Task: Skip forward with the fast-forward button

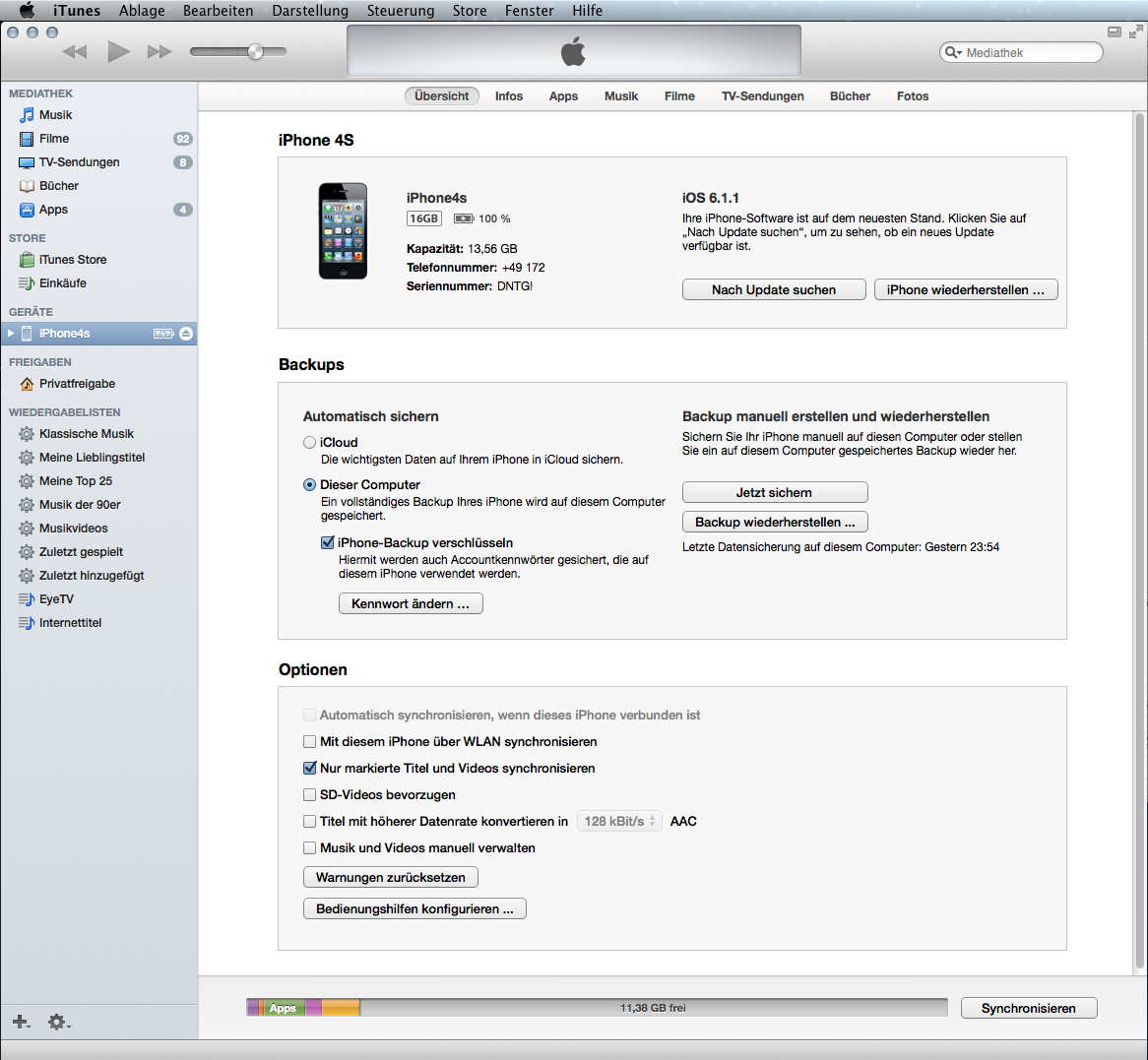Action: pyautogui.click(x=159, y=52)
